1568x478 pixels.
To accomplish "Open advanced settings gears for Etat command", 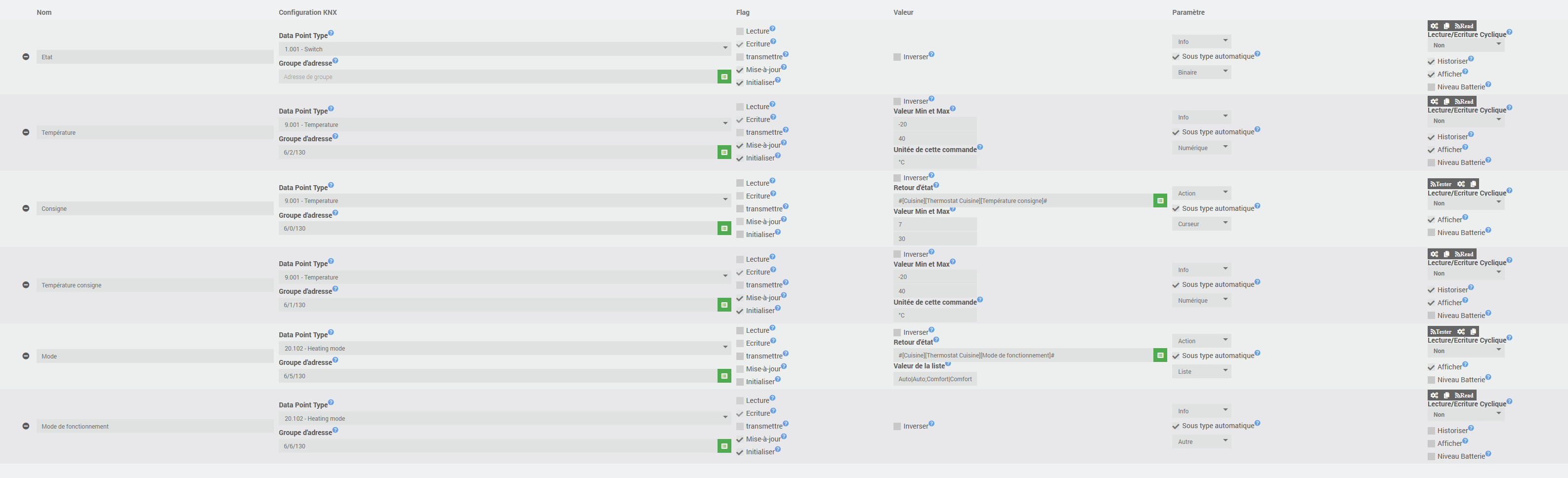I will tap(1434, 26).
